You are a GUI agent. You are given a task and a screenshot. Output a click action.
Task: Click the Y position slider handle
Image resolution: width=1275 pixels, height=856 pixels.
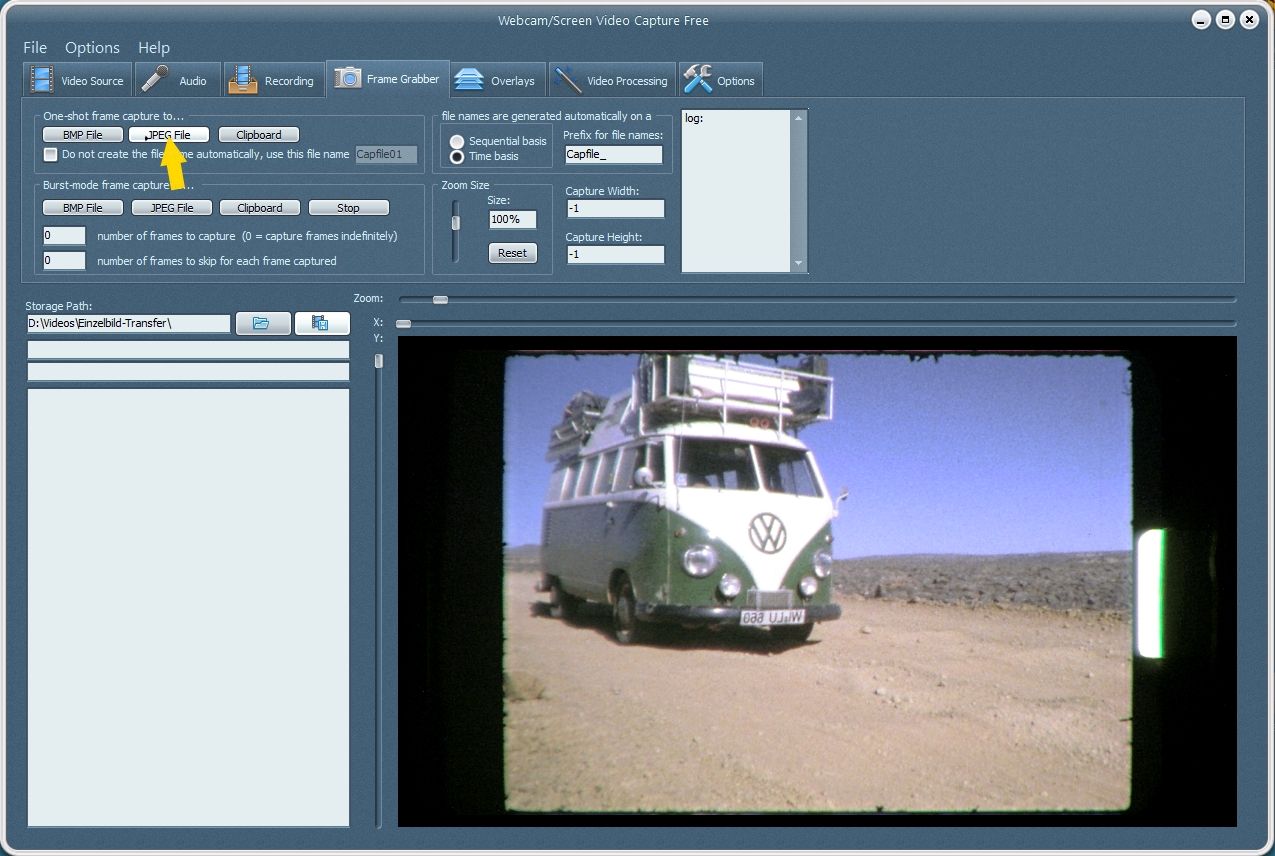point(379,361)
